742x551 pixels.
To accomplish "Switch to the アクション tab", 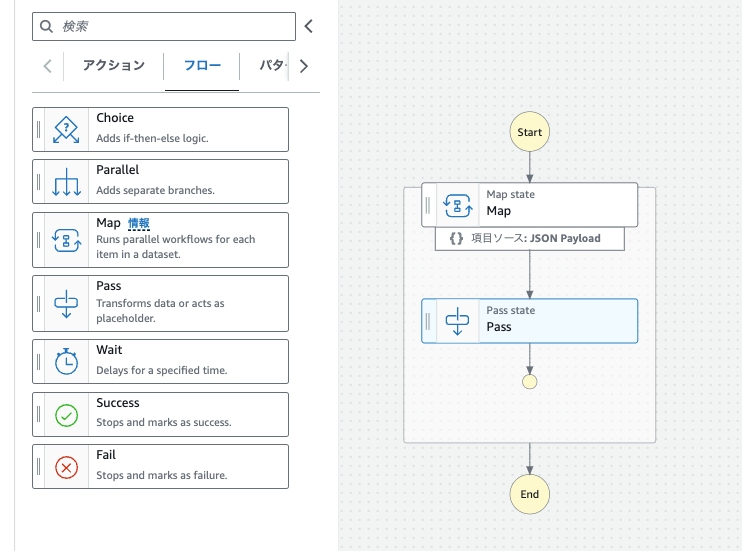I will pyautogui.click(x=114, y=65).
